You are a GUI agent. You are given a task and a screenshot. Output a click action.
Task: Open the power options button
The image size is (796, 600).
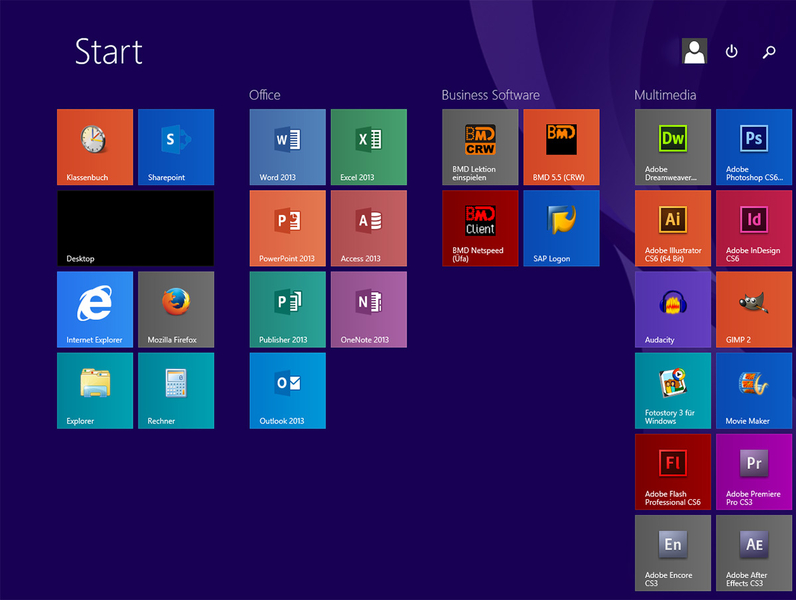pos(732,51)
